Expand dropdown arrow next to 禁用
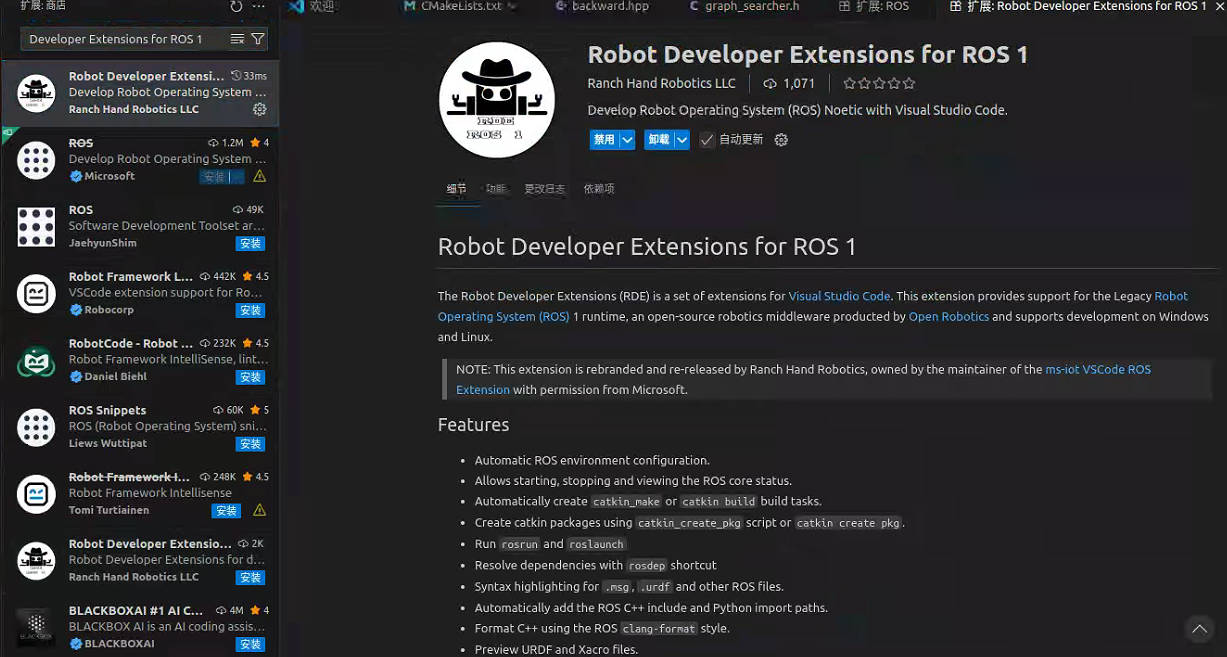1227x657 pixels. click(x=627, y=140)
